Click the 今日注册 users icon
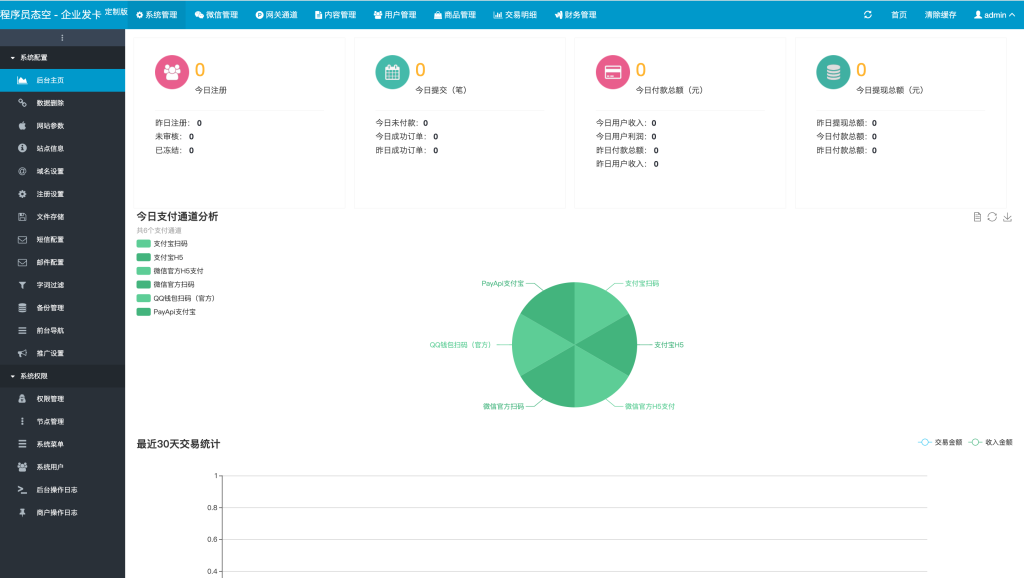This screenshot has height=578, width=1024. tap(172, 72)
